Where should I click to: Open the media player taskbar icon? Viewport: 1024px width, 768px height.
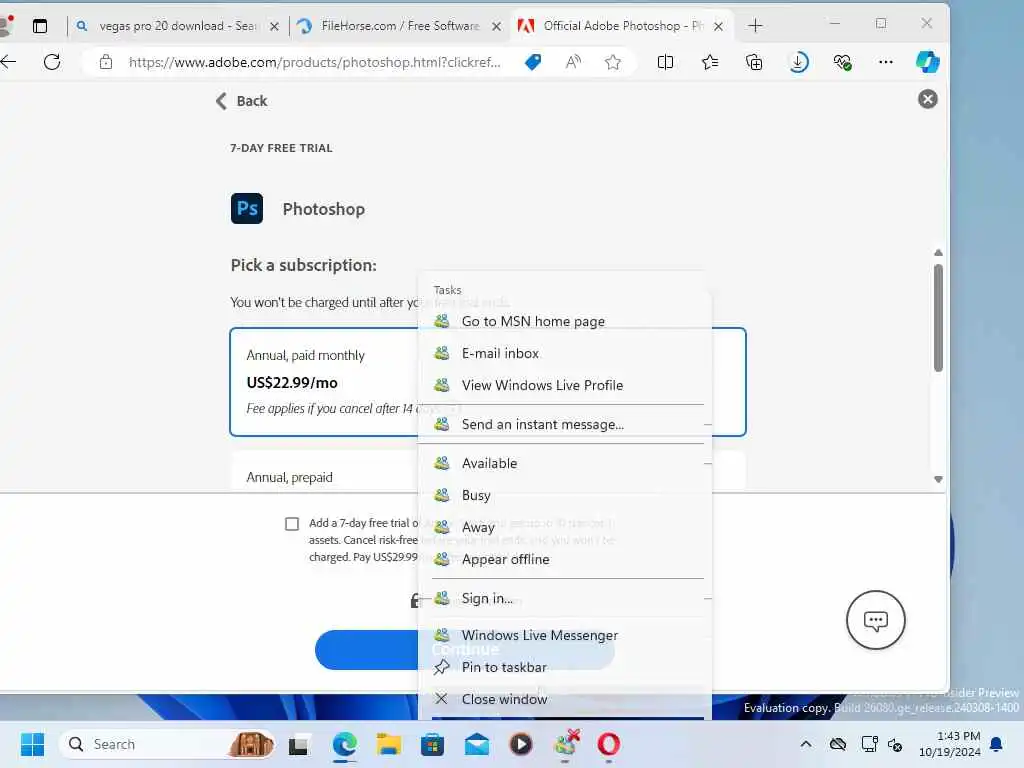[x=520, y=744]
